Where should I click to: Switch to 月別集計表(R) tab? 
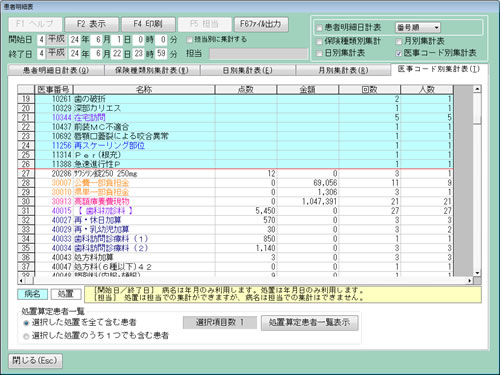pos(343,70)
